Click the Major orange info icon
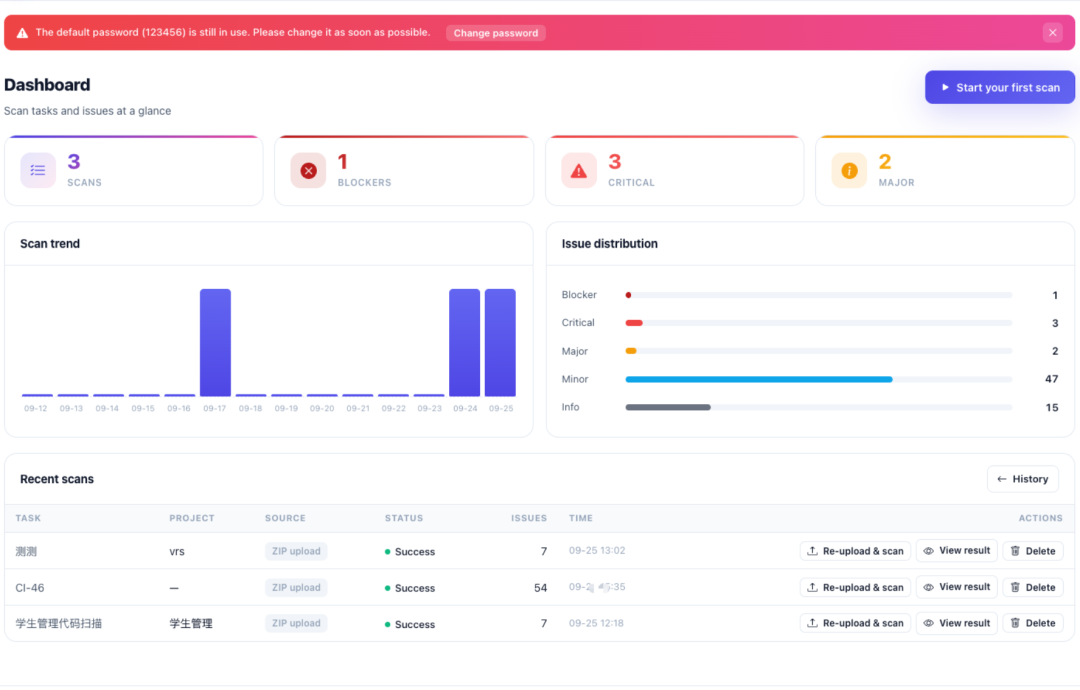Viewport: 1080px width, 690px height. 849,170
